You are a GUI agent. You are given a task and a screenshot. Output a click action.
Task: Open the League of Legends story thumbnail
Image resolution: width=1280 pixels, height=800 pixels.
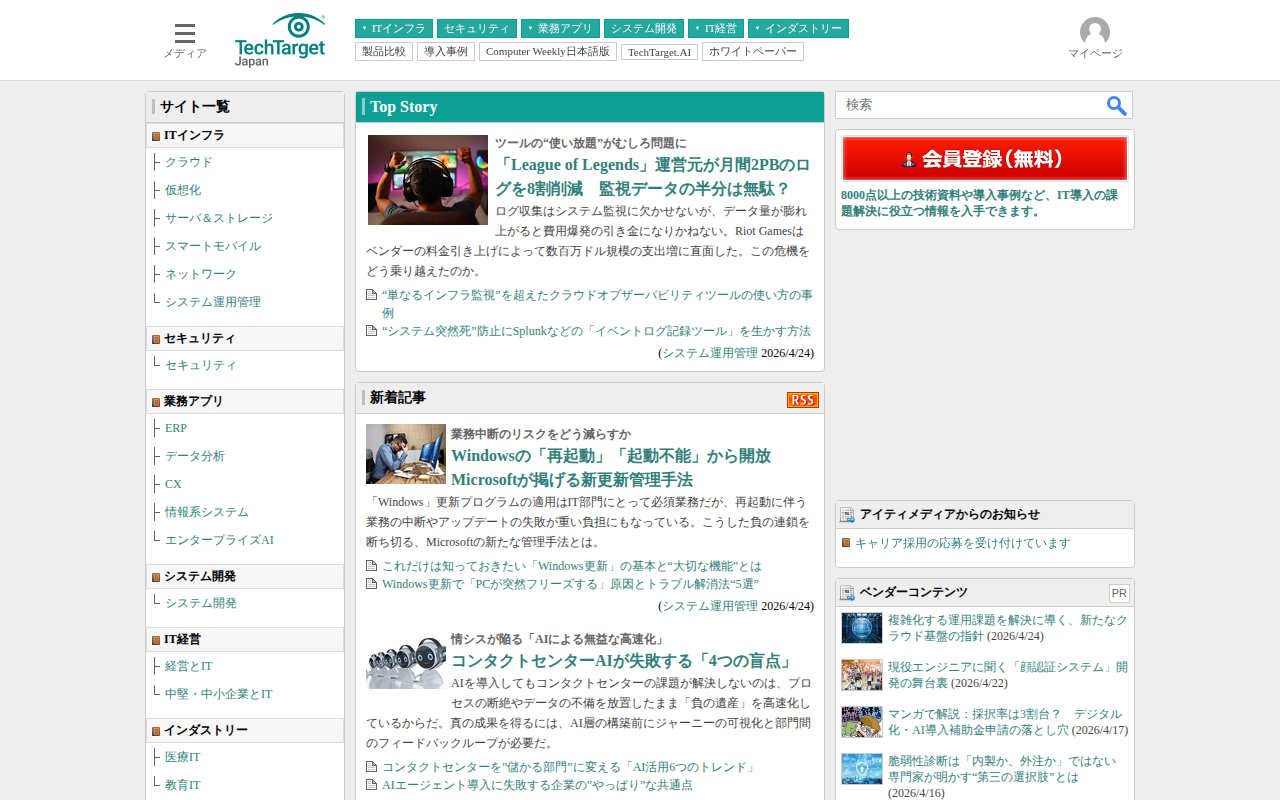point(427,180)
